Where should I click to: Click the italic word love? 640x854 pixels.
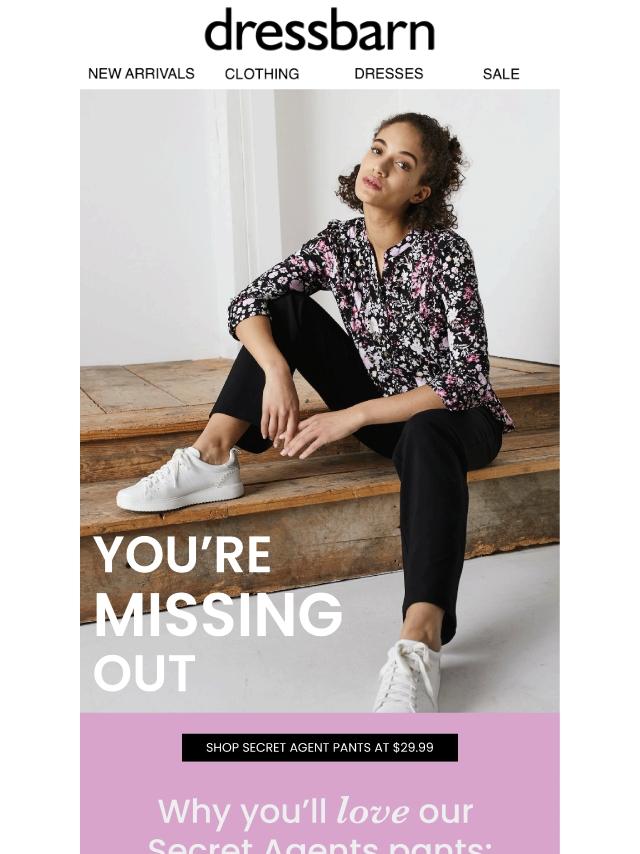[373, 812]
